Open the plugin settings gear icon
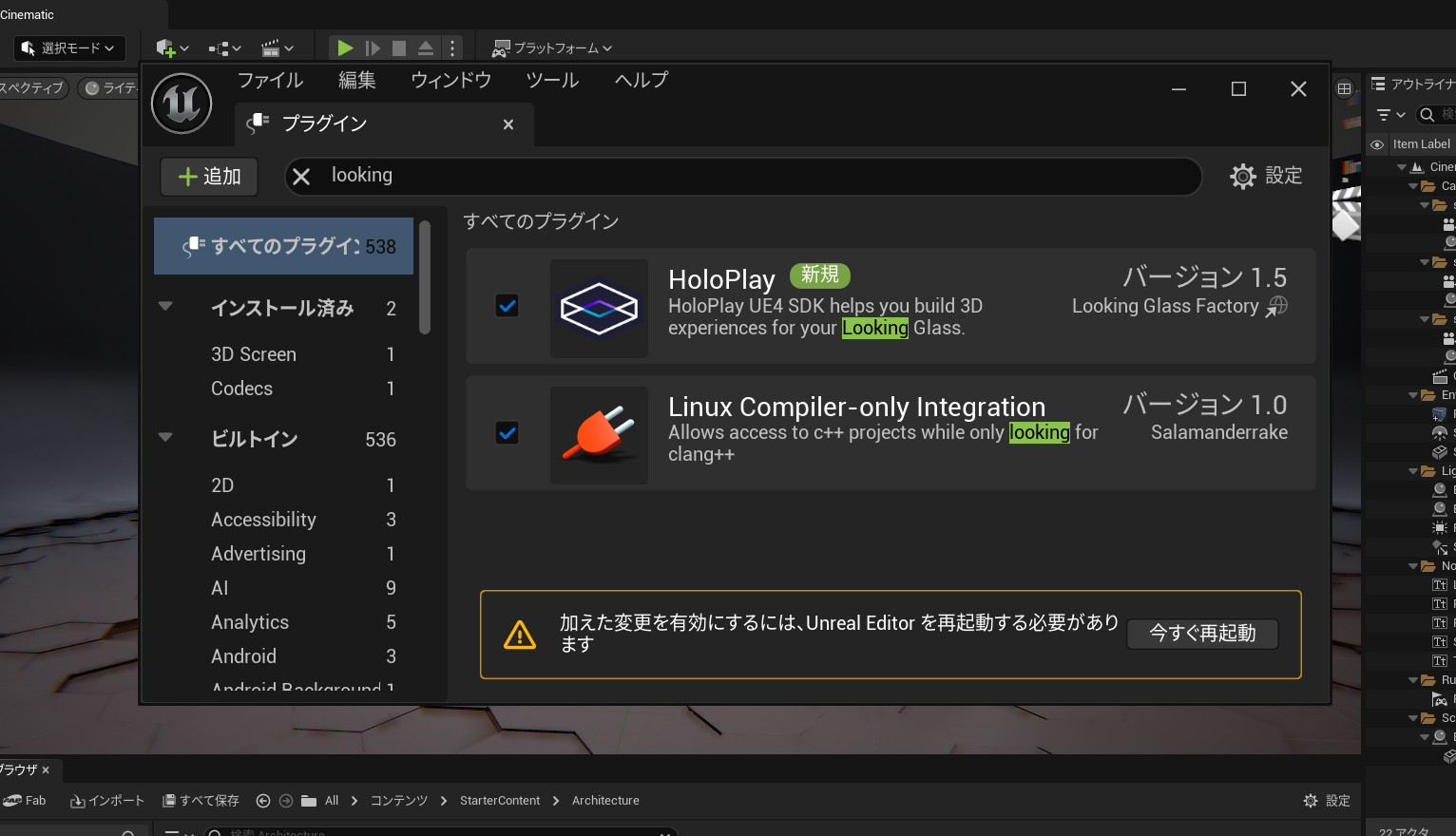 click(1242, 176)
